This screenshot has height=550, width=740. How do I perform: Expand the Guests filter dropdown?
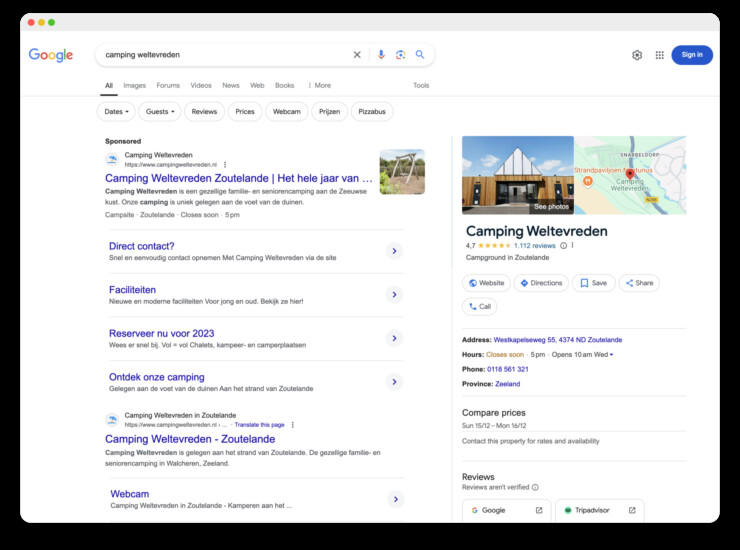coord(160,112)
